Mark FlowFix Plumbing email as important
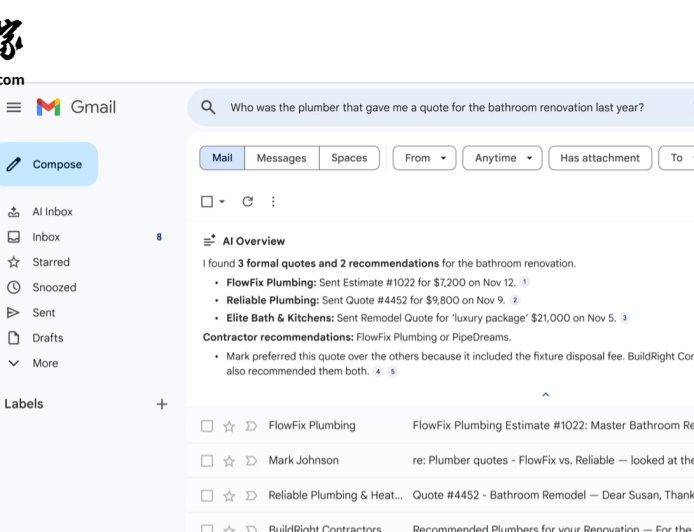694x532 pixels. (251, 426)
